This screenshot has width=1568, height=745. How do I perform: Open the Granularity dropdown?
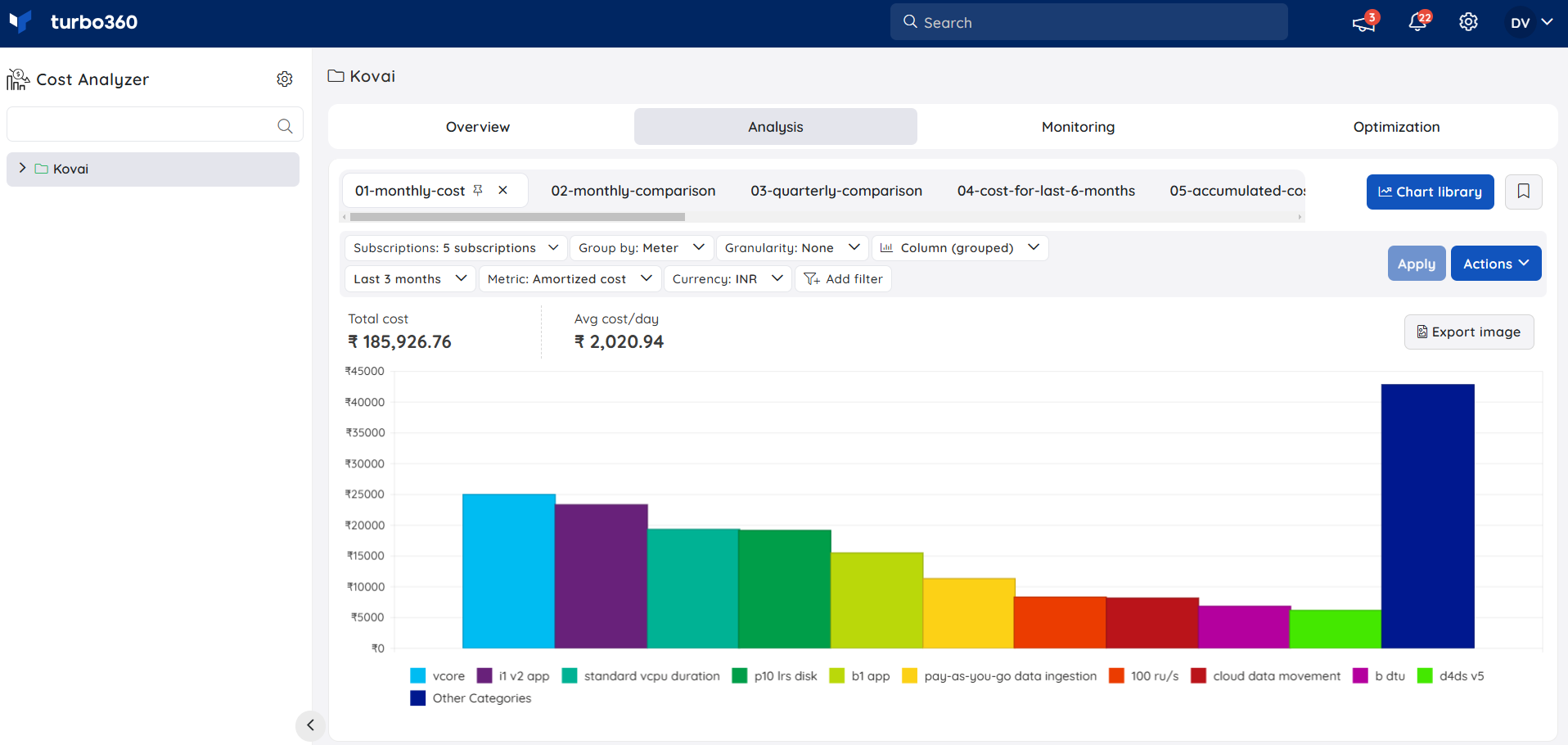click(x=792, y=248)
